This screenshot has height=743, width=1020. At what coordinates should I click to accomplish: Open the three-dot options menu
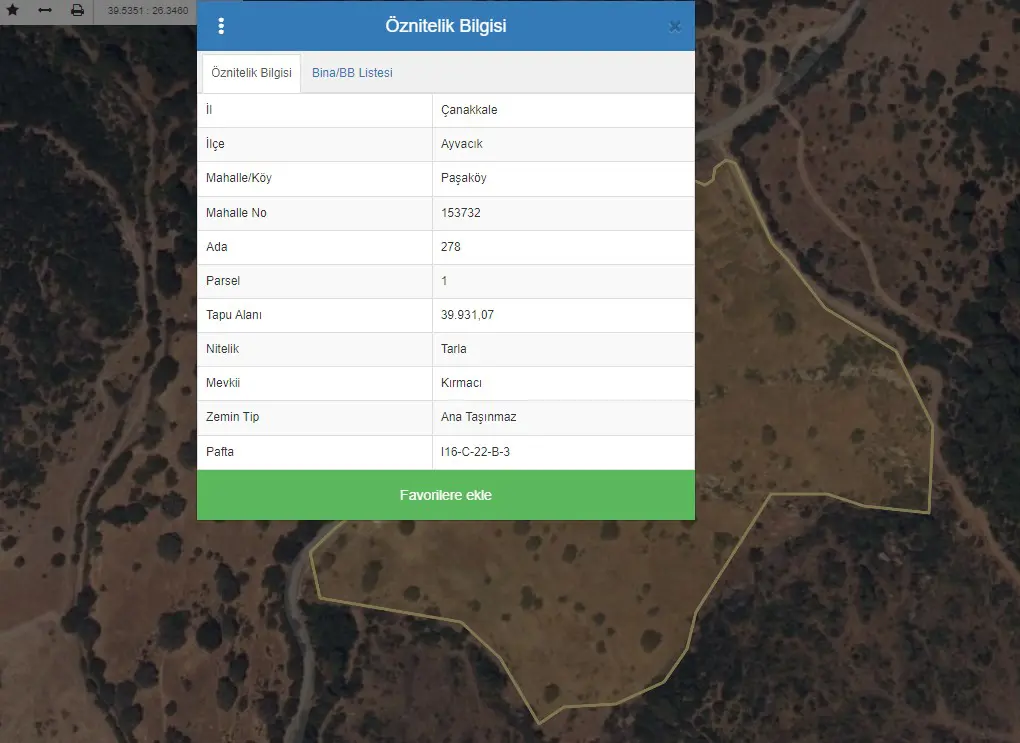pos(221,26)
